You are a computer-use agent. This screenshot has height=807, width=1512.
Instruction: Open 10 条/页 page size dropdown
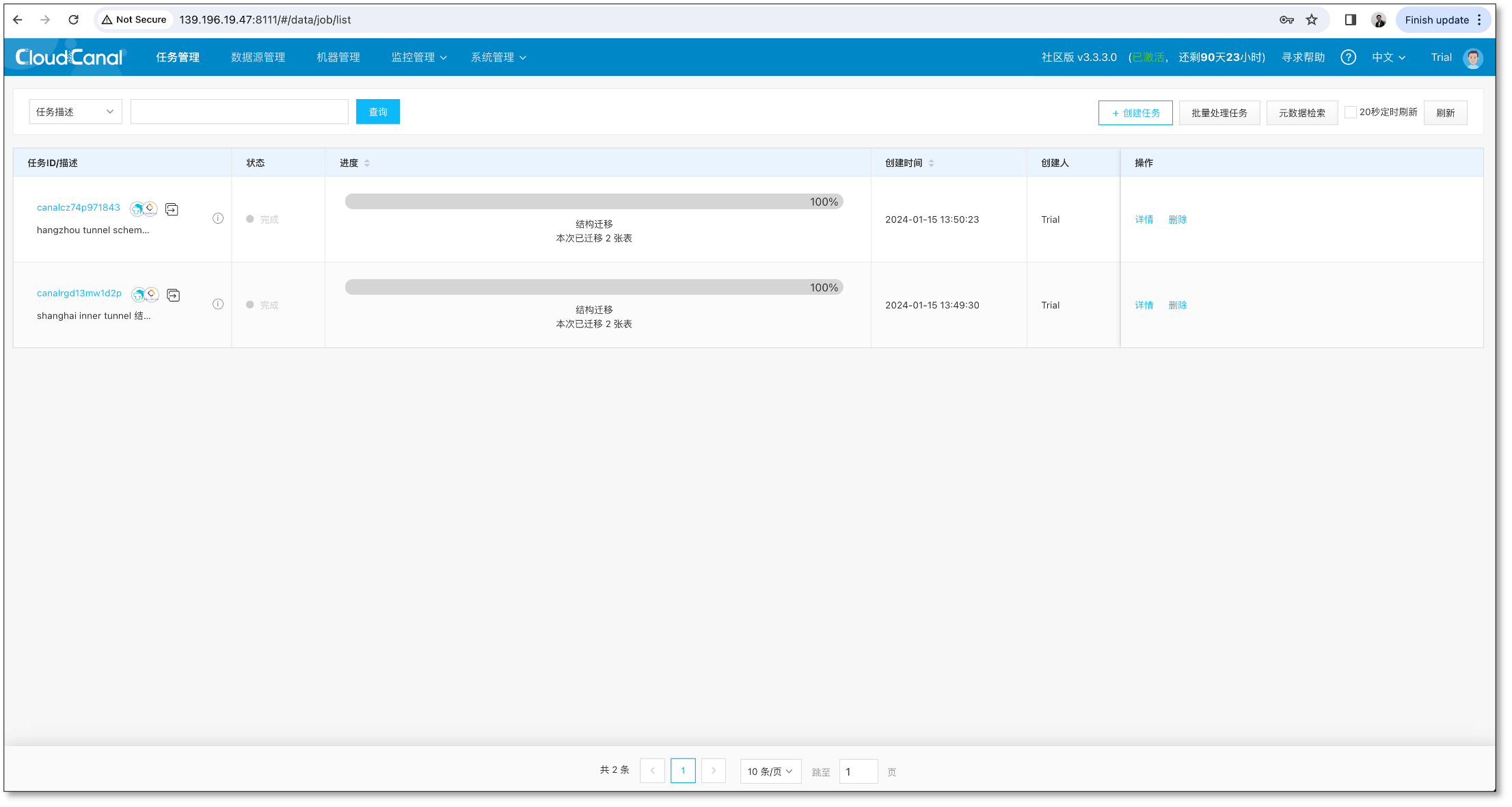coord(770,771)
